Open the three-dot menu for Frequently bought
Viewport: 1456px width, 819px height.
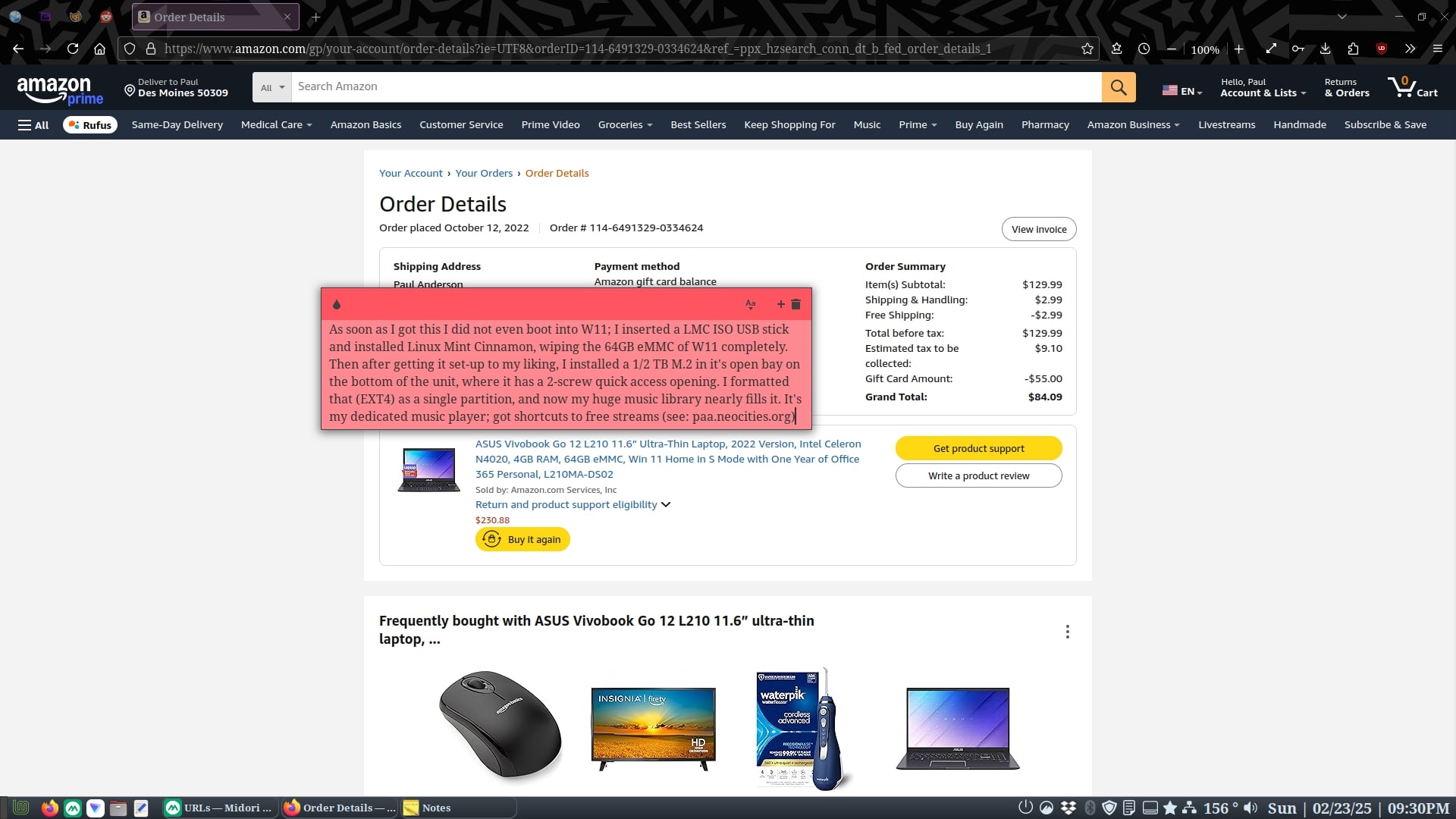pyautogui.click(x=1067, y=632)
